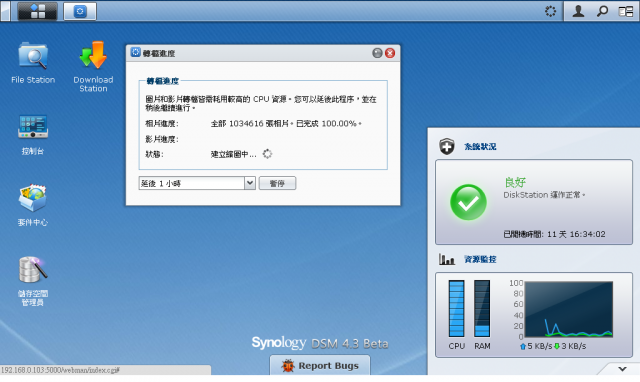The width and height of the screenshot is (640, 382).
Task: Collapse the widget panel with bottom chevron
Action: (x=622, y=369)
